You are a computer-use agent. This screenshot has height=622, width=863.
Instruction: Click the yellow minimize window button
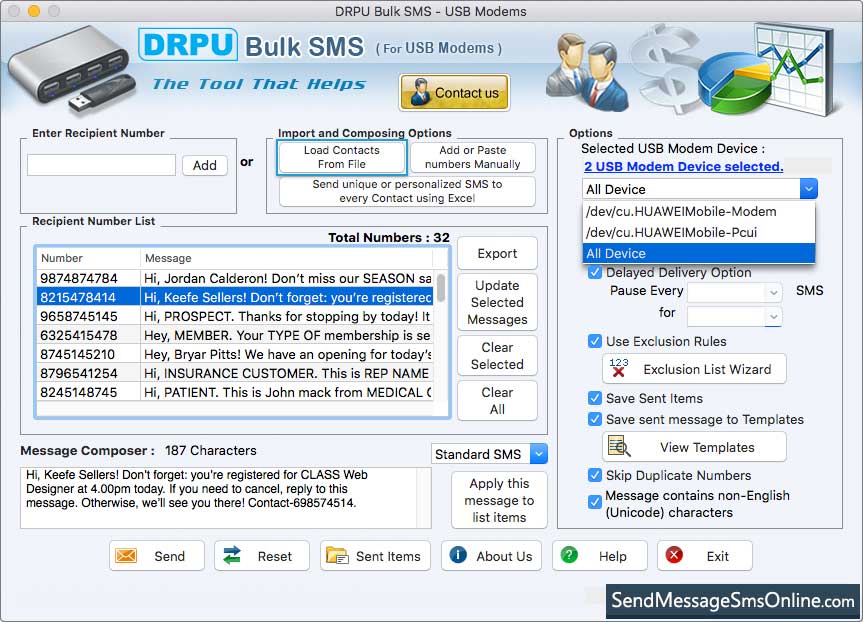34,10
